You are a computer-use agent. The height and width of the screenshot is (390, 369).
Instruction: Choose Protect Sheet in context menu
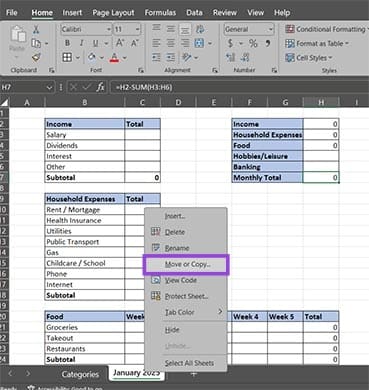(x=186, y=296)
